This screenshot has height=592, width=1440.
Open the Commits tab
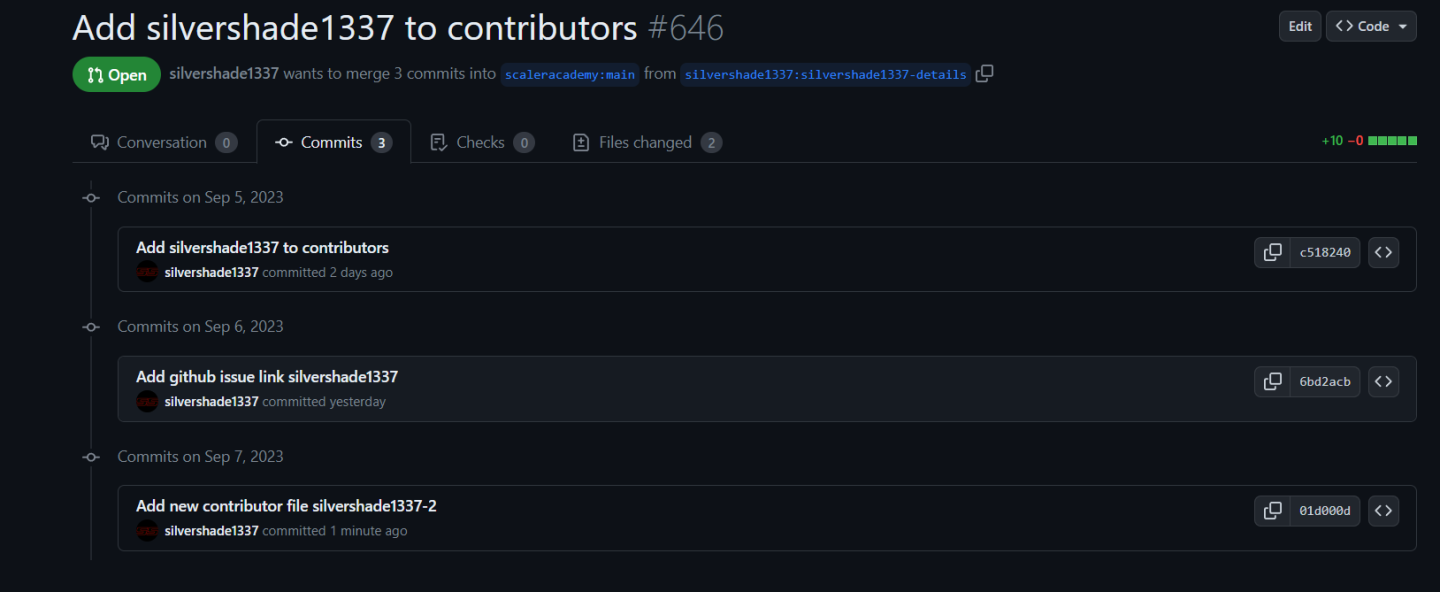333,141
